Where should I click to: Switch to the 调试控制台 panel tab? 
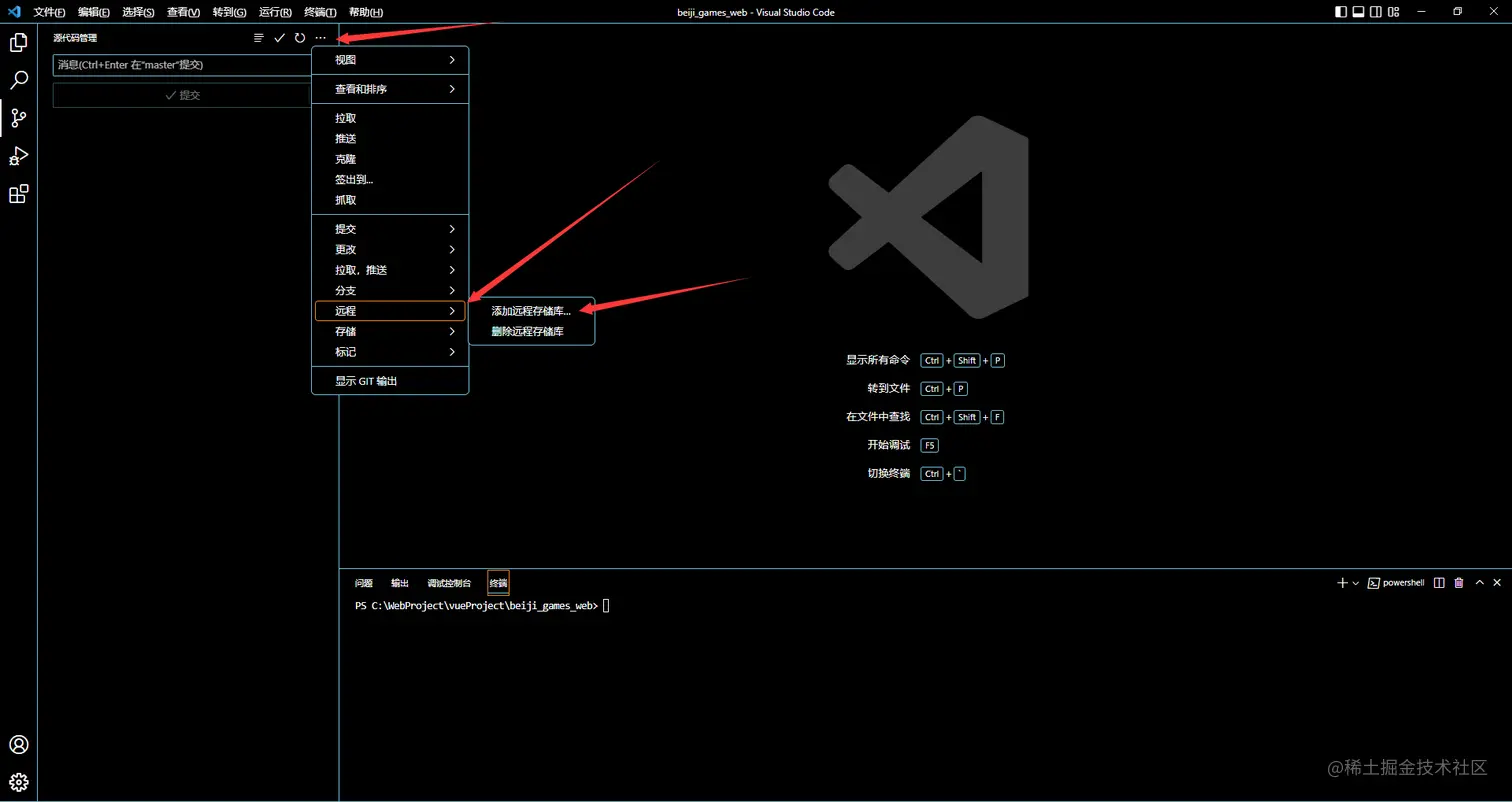point(449,583)
